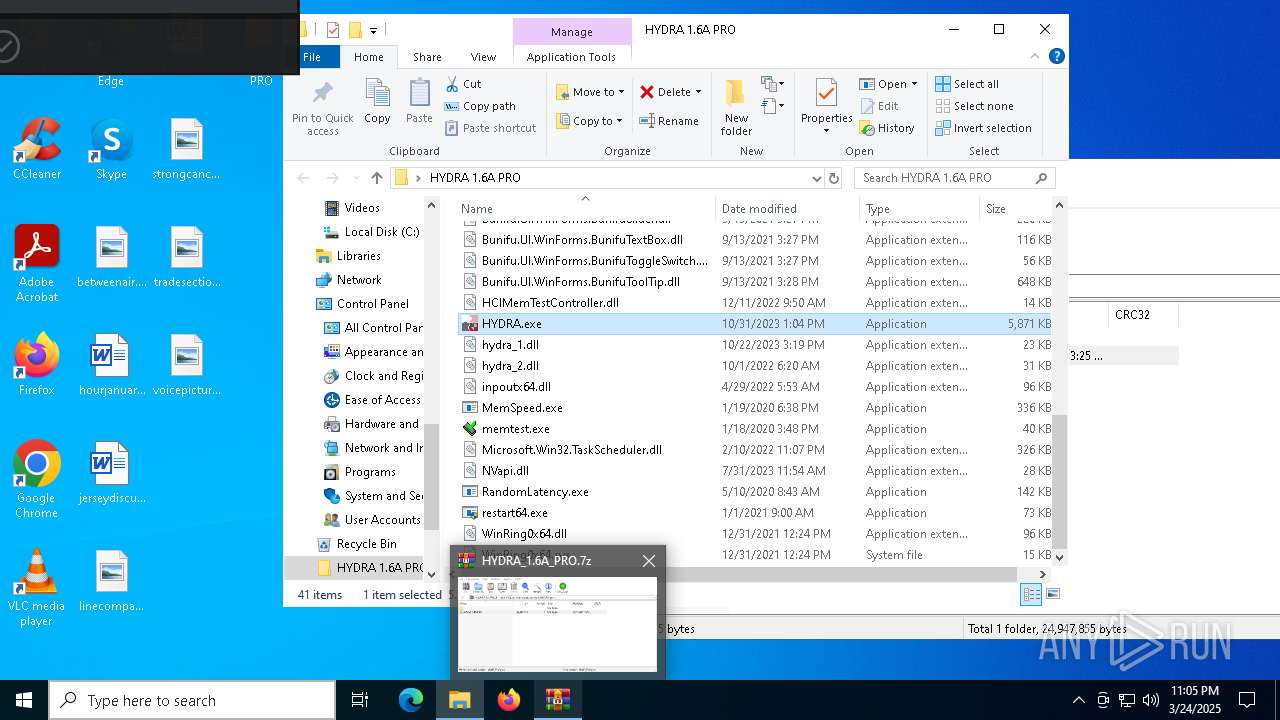This screenshot has height=720, width=1280.
Task: Click the Search HYDRA 1.6A PRO box
Action: pos(954,178)
